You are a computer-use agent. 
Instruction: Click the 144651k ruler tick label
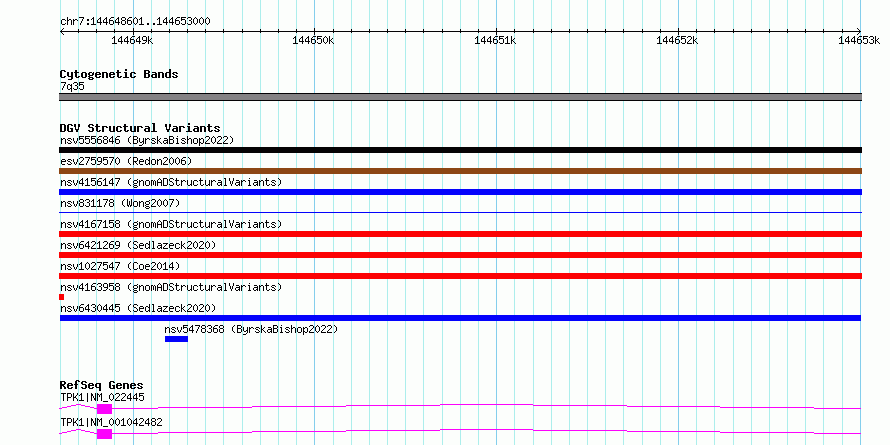tap(495, 40)
